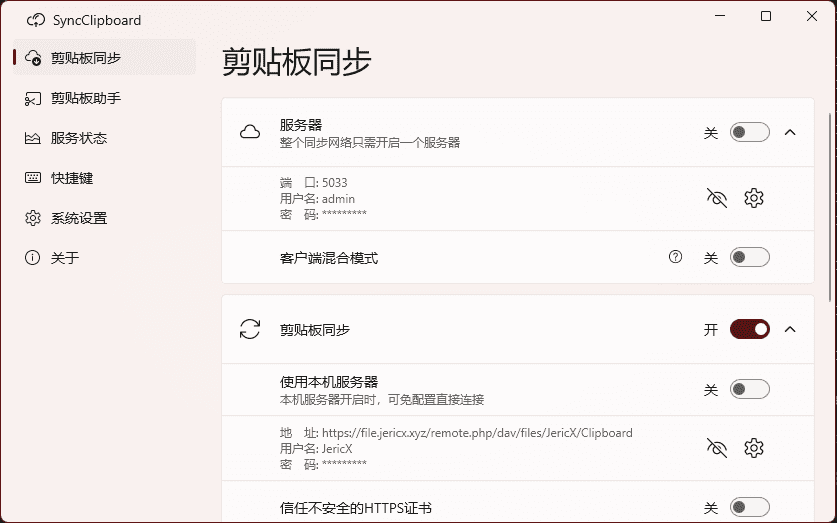Click the 剪贴板助手 scissors icon in sidebar
Image resolution: width=837 pixels, height=523 pixels.
(x=33, y=98)
